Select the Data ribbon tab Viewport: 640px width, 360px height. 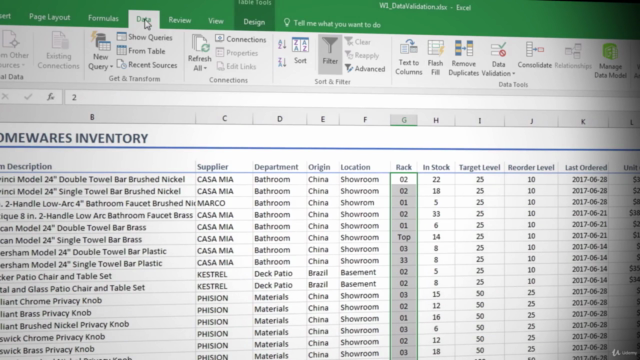coord(144,19)
